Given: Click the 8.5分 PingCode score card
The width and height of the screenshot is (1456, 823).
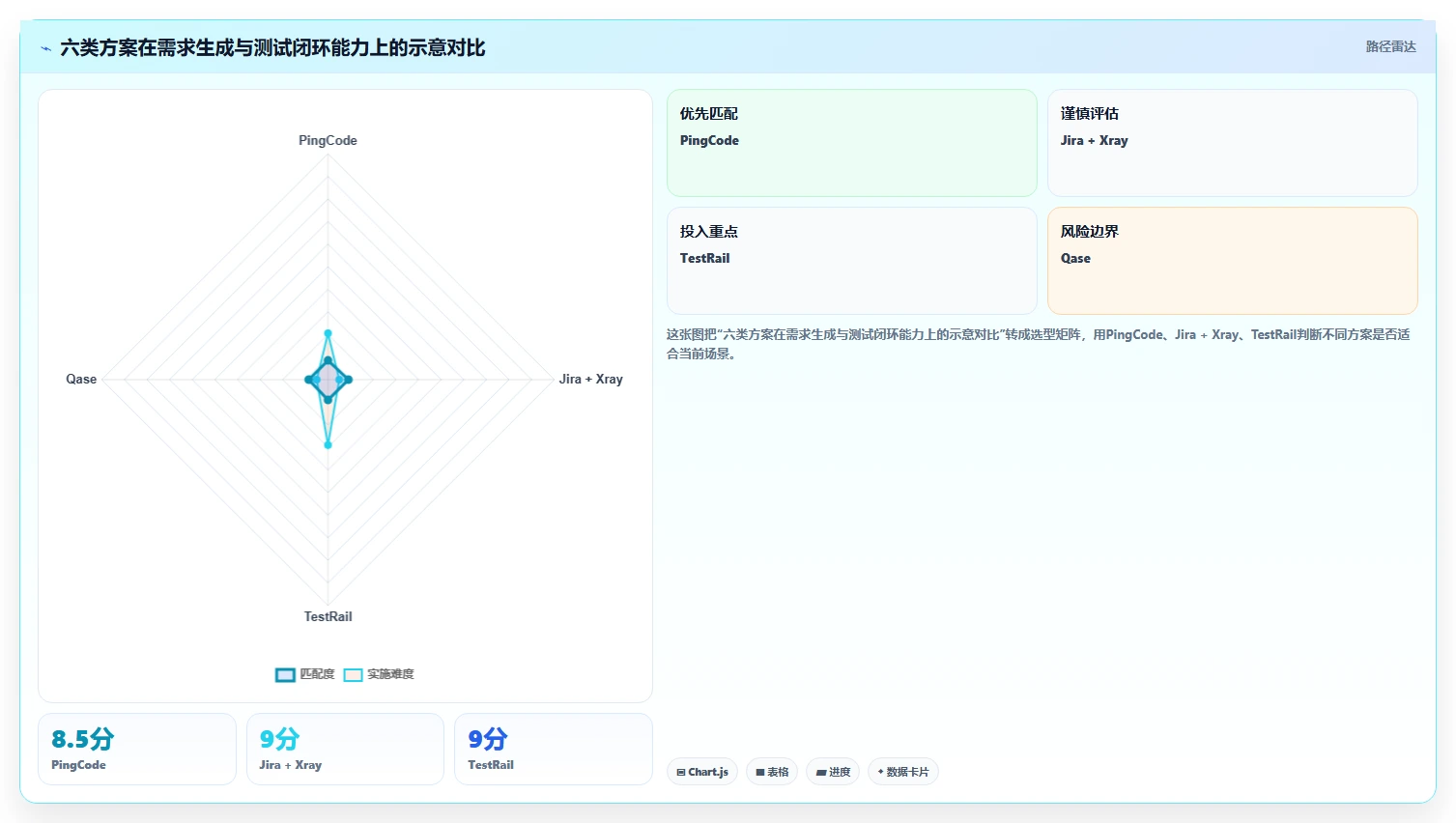Looking at the screenshot, I should 137,749.
